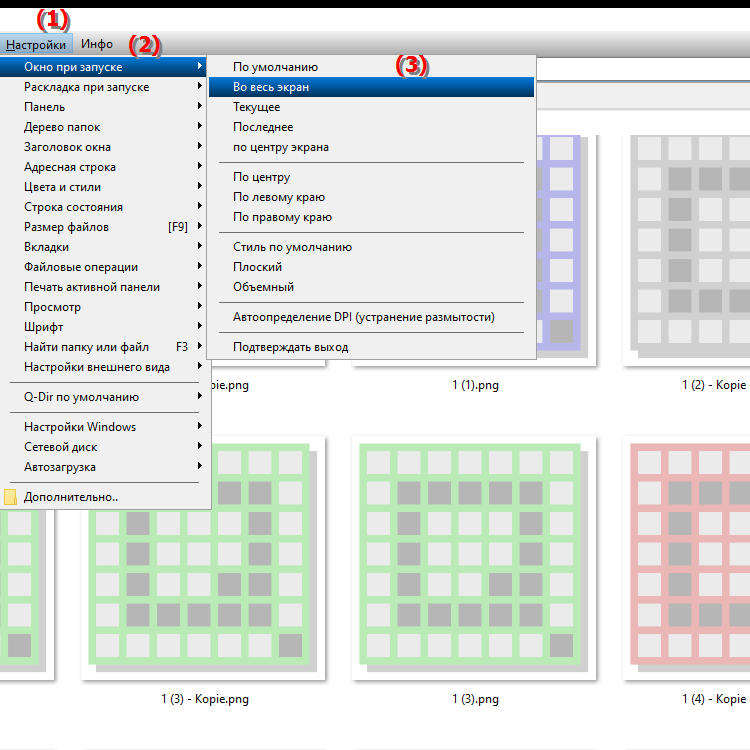The image size is (750, 750).
Task: Open the Шрифт submenu
Action: (103, 327)
